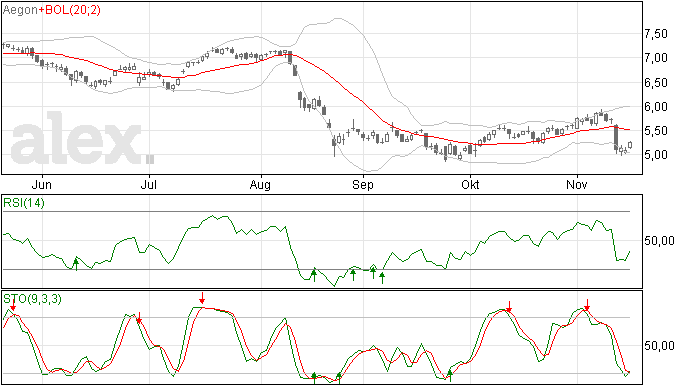690x387 pixels.
Task: Select the RSI(14) panel label
Action: coord(24,203)
